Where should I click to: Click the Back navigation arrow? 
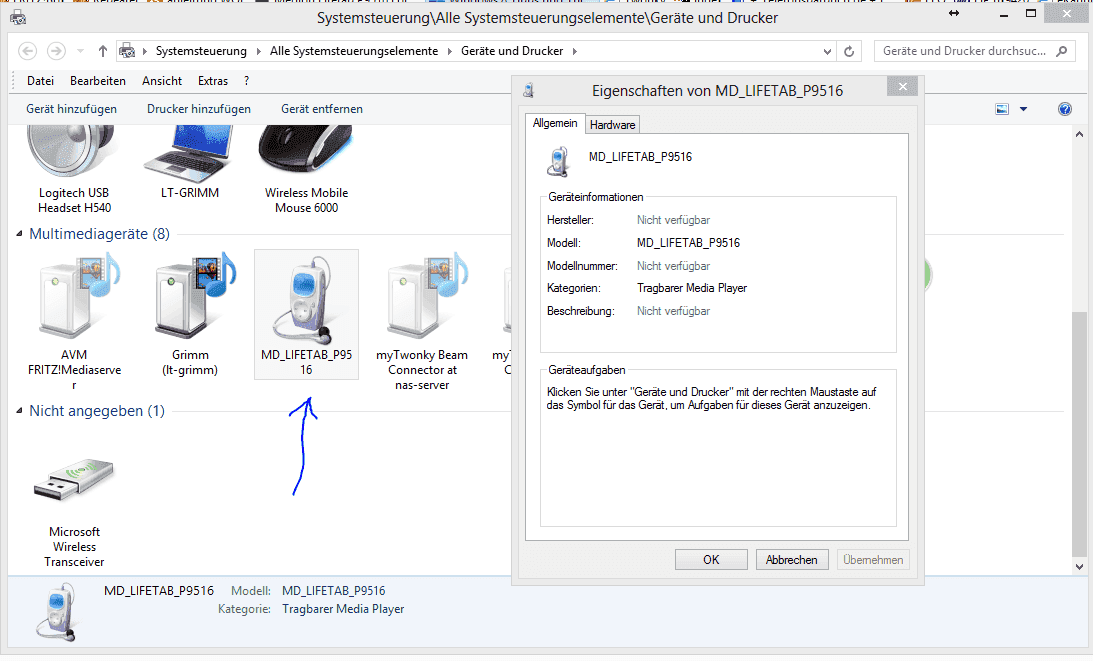click(x=27, y=51)
